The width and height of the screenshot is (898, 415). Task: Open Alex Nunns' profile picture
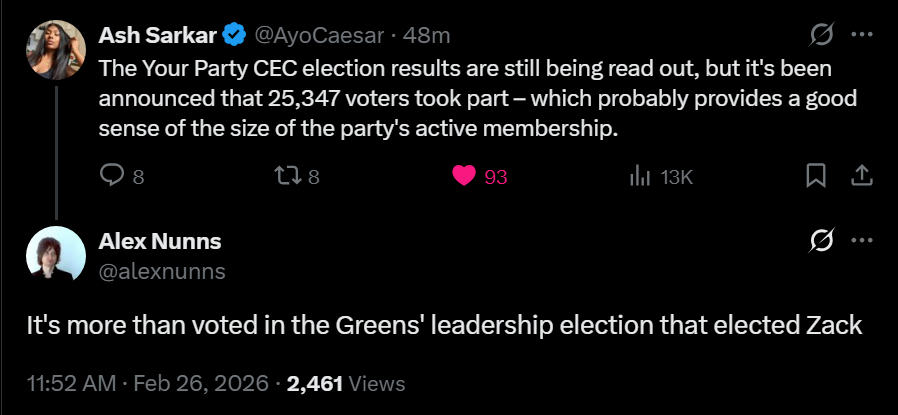pyautogui.click(x=55, y=255)
